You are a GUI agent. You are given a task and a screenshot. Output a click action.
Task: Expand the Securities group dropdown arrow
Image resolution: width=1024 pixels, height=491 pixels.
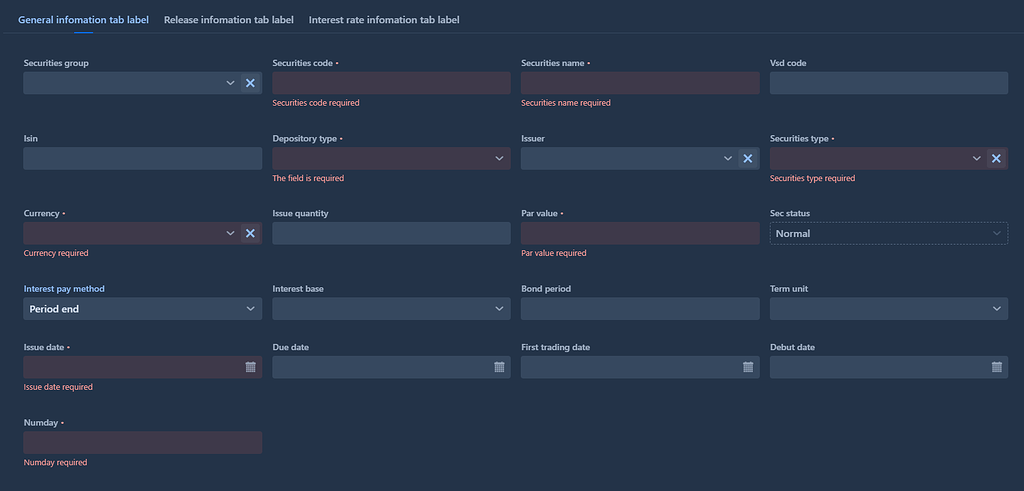pyautogui.click(x=231, y=83)
